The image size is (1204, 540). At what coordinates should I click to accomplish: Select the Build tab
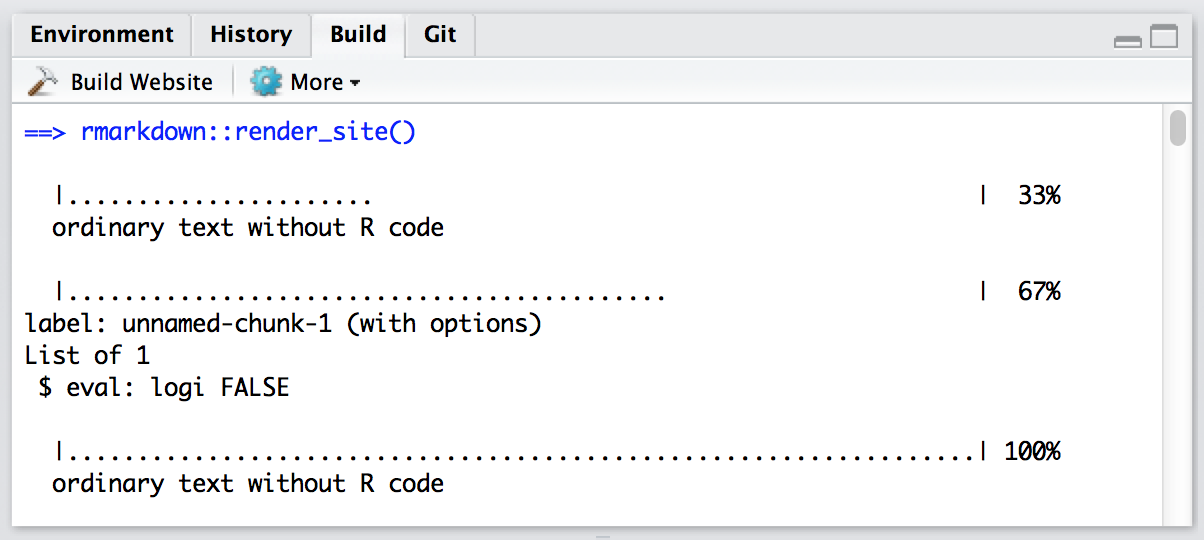tap(358, 35)
